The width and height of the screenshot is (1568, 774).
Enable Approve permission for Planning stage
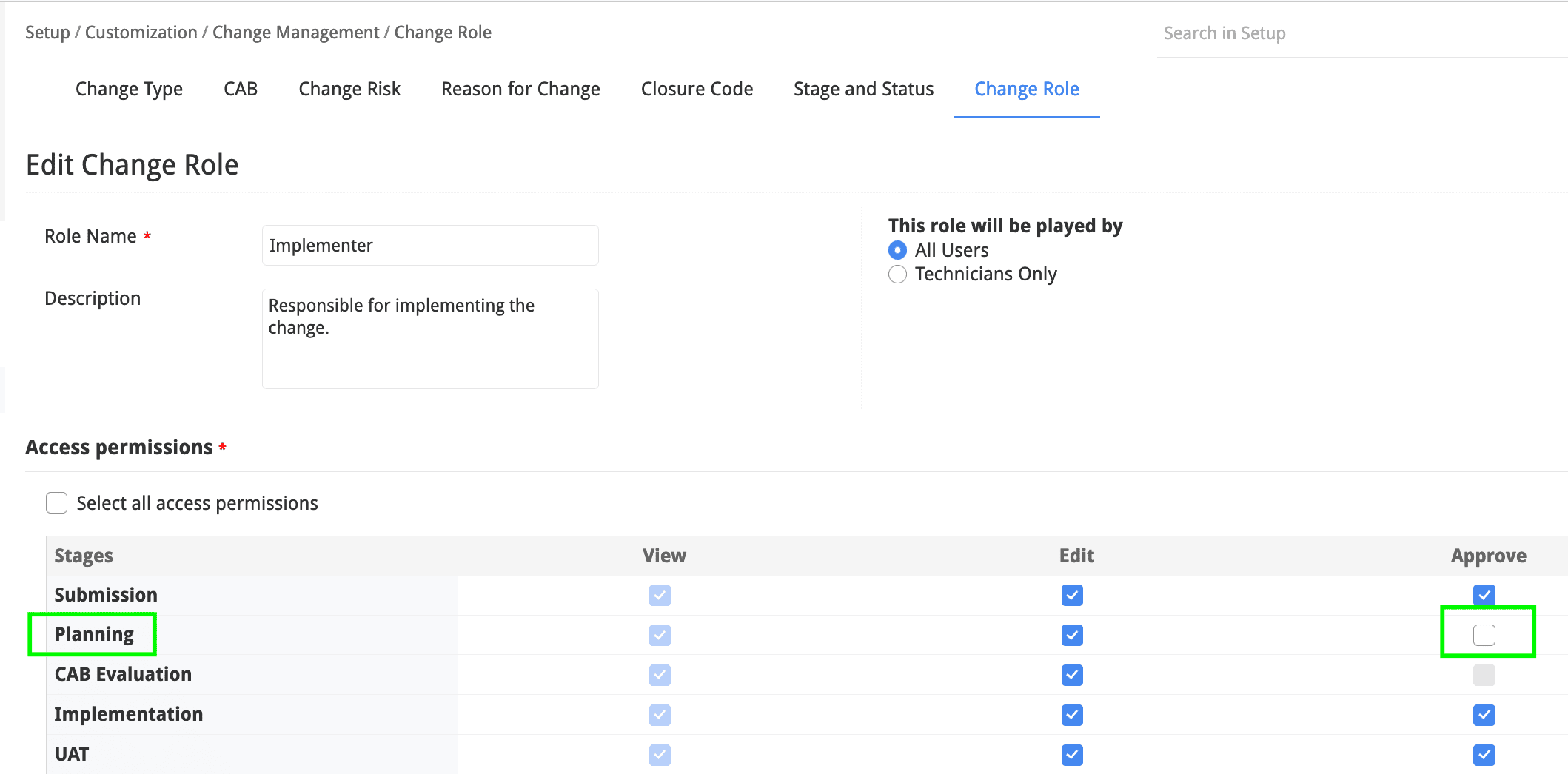1484,635
